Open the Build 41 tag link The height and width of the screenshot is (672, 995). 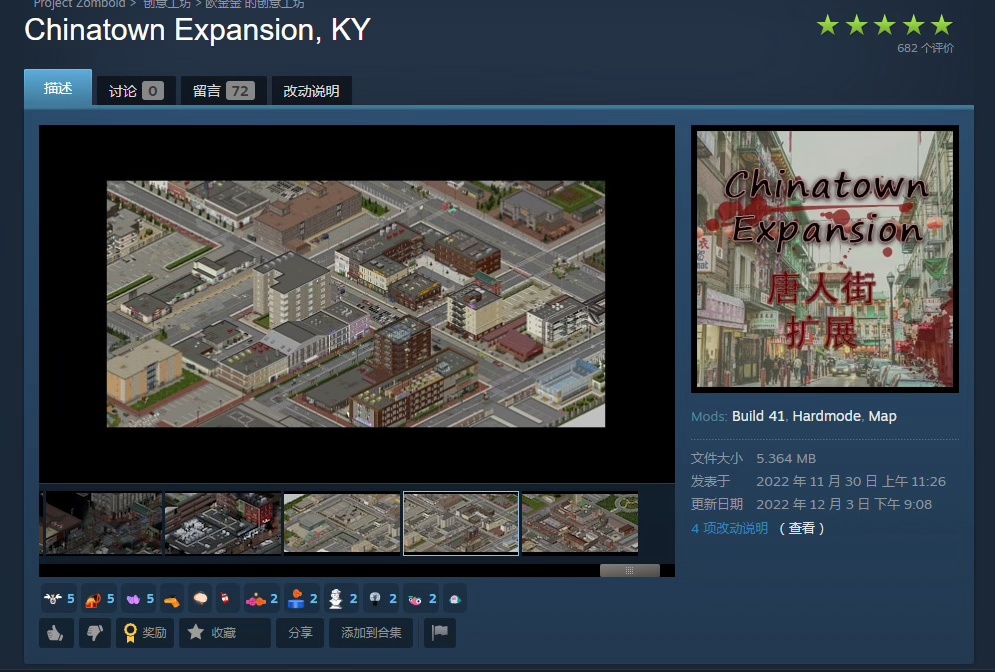(758, 416)
